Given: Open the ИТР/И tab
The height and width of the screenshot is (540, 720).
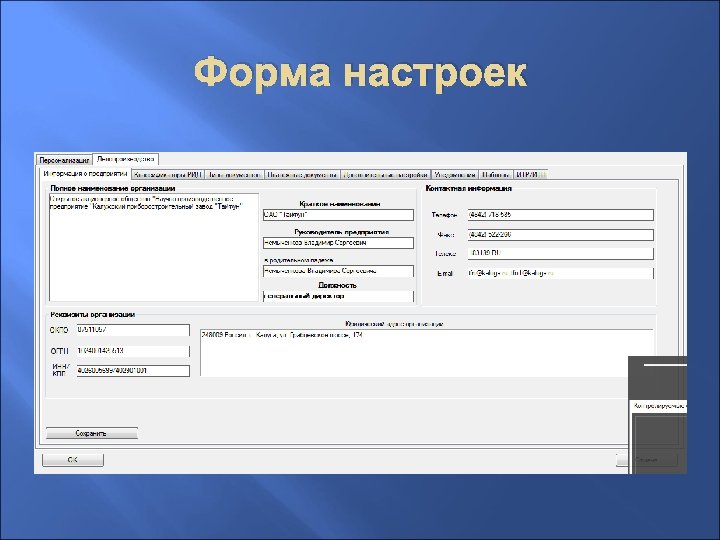Looking at the screenshot, I should click(x=531, y=174).
